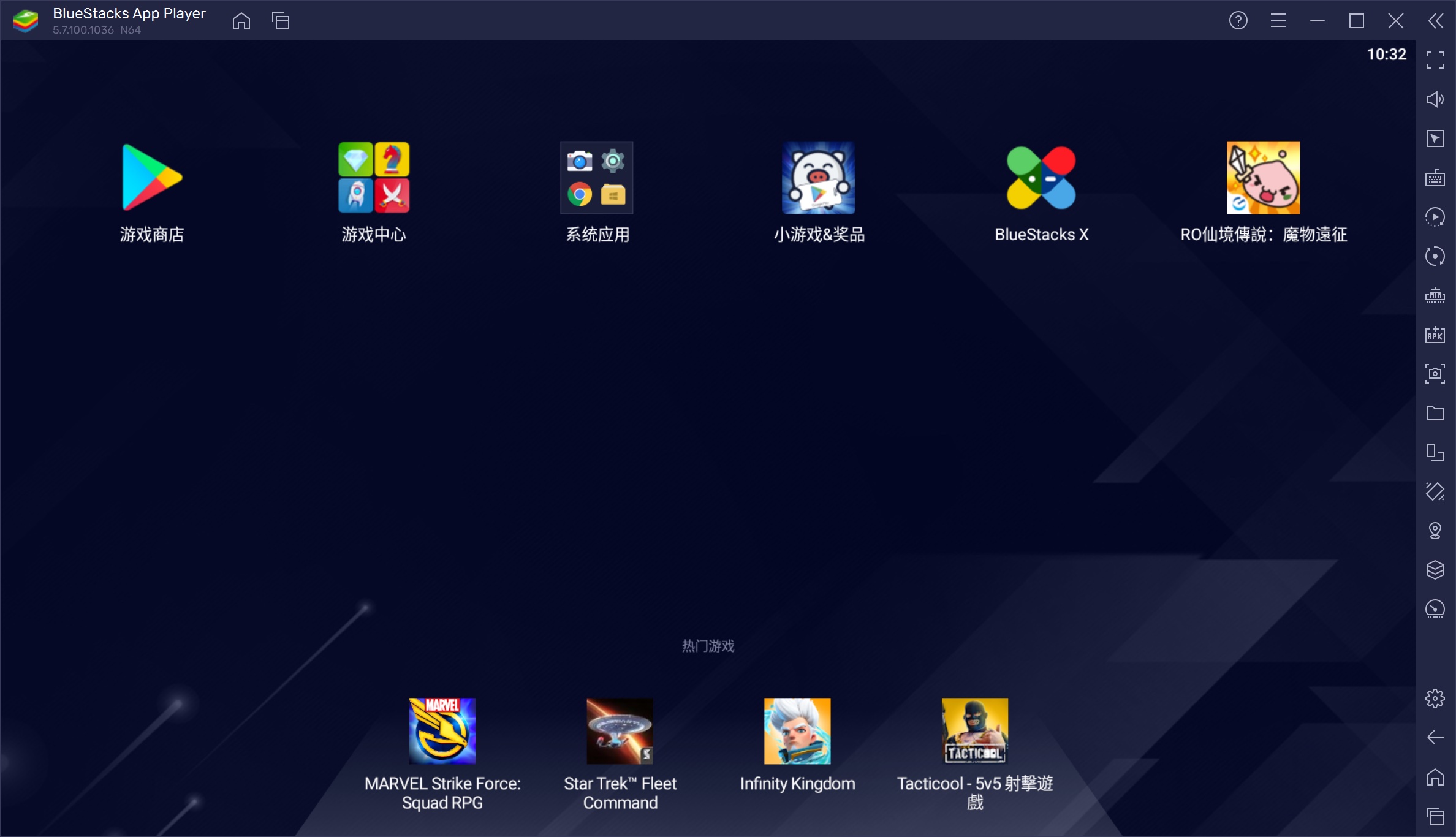Screen dimensions: 1456x837
Task: Open Tacticool 5v5 shooting game
Action: 975,731
